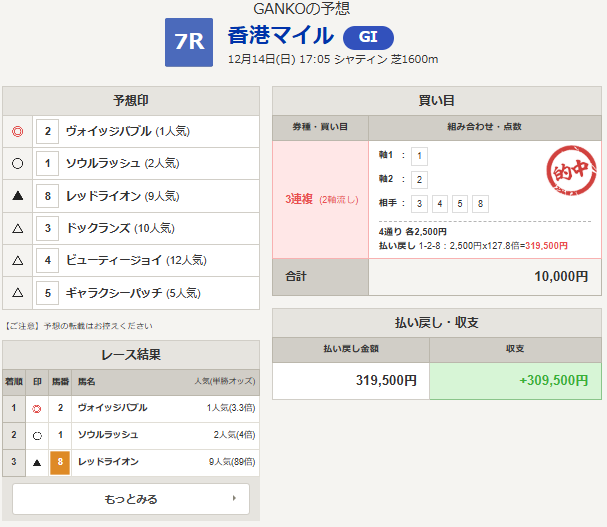
Task: Click the 券種・買い目 column header
Action: 320,127
